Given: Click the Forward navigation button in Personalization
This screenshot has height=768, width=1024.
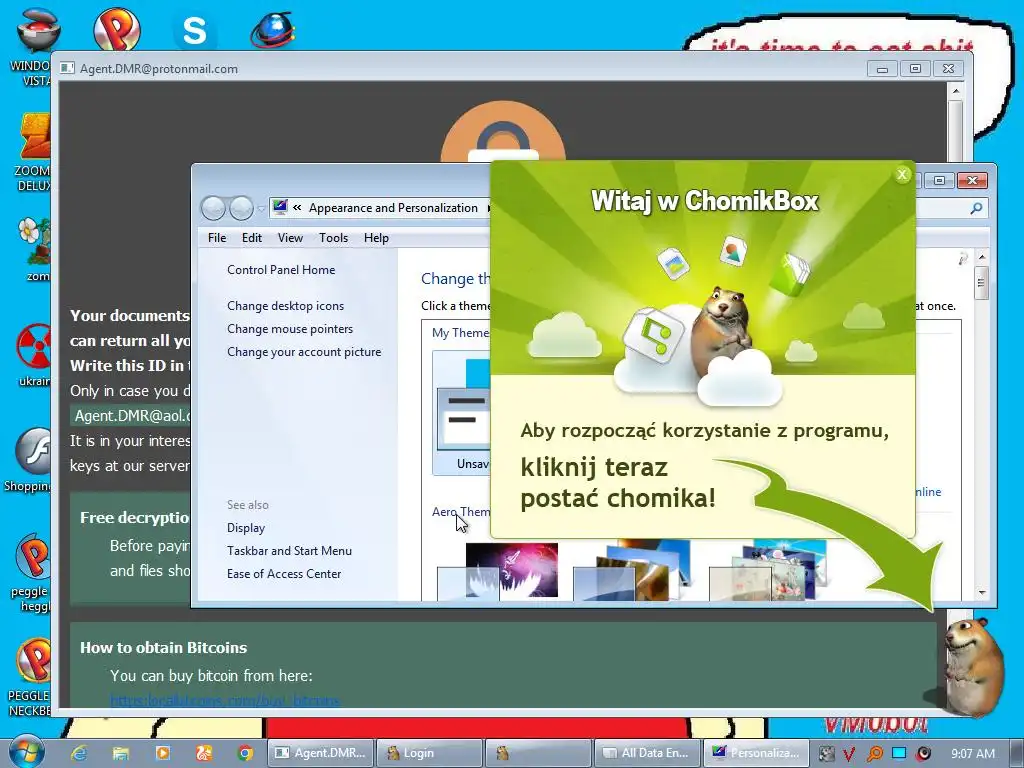Looking at the screenshot, I should 241,208.
